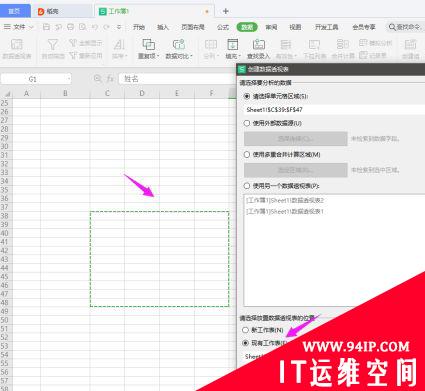
Task: Select the cell range radio option
Action: [x=247, y=96]
